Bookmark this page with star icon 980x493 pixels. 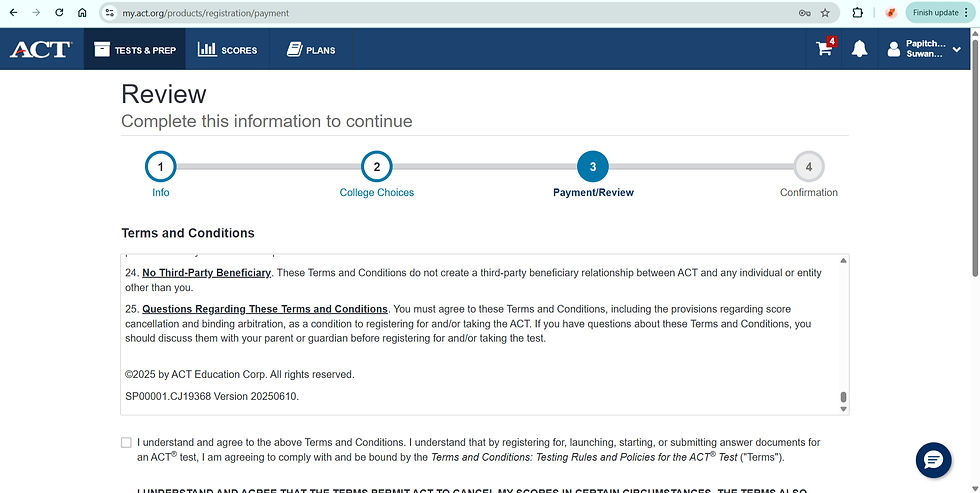825,12
